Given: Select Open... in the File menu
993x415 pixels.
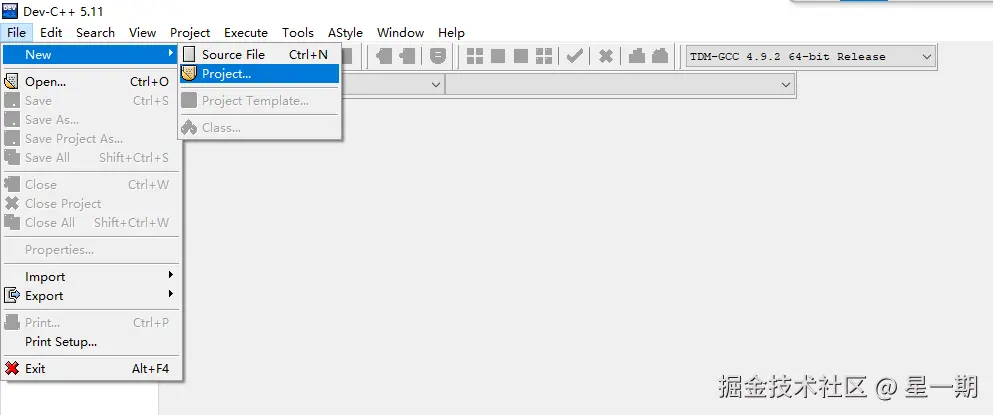Looking at the screenshot, I should point(92,81).
